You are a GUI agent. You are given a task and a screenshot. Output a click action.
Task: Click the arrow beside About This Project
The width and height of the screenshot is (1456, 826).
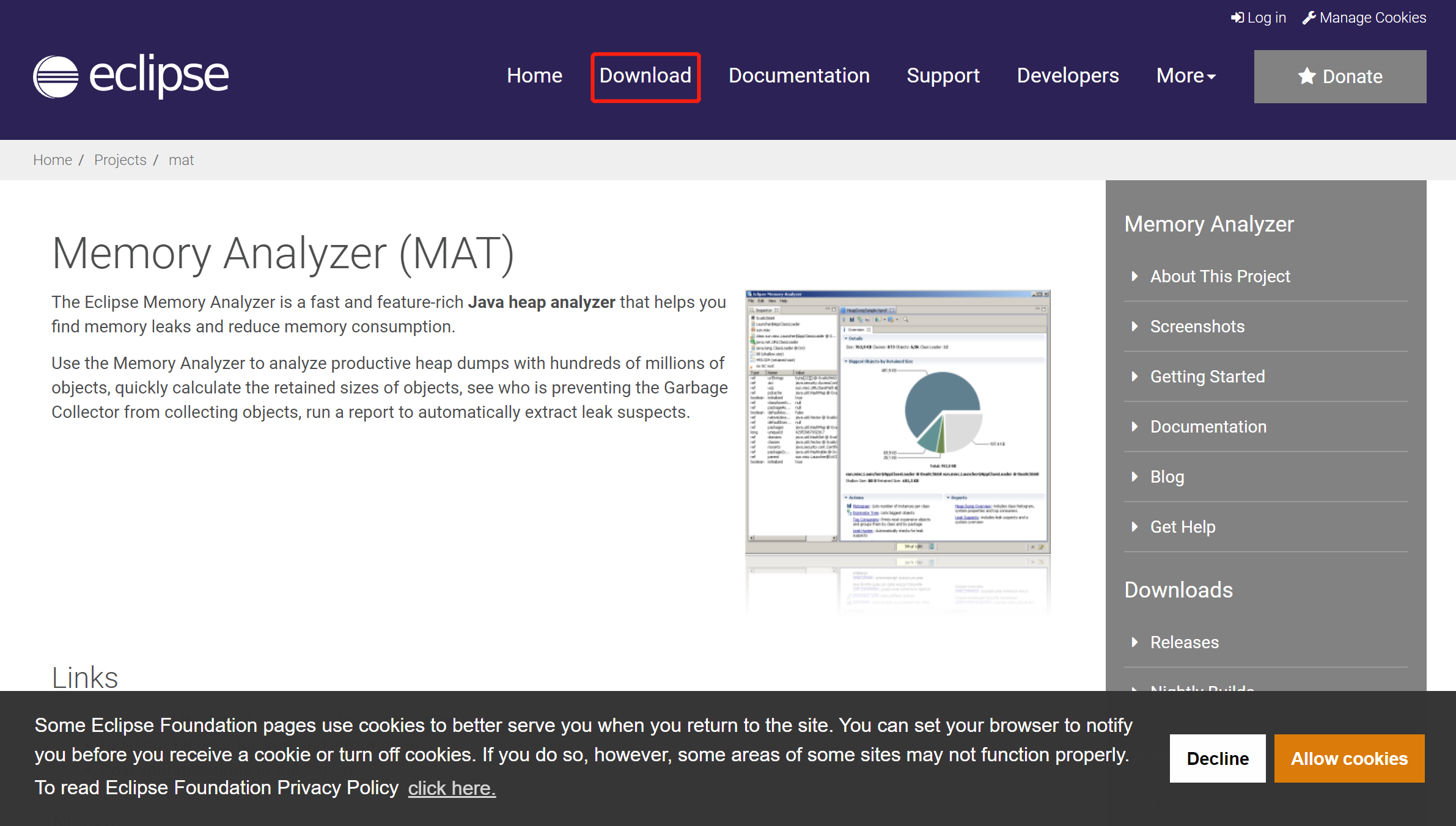coord(1134,276)
